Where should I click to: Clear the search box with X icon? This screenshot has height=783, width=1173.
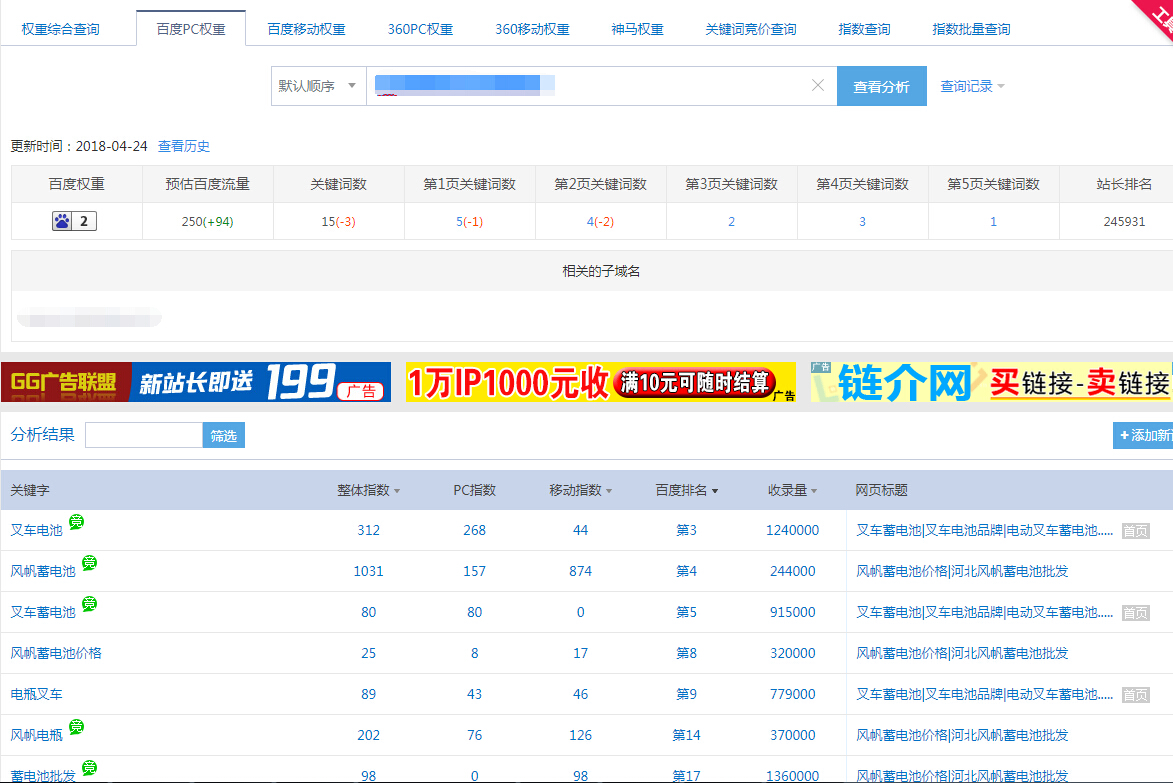click(817, 86)
